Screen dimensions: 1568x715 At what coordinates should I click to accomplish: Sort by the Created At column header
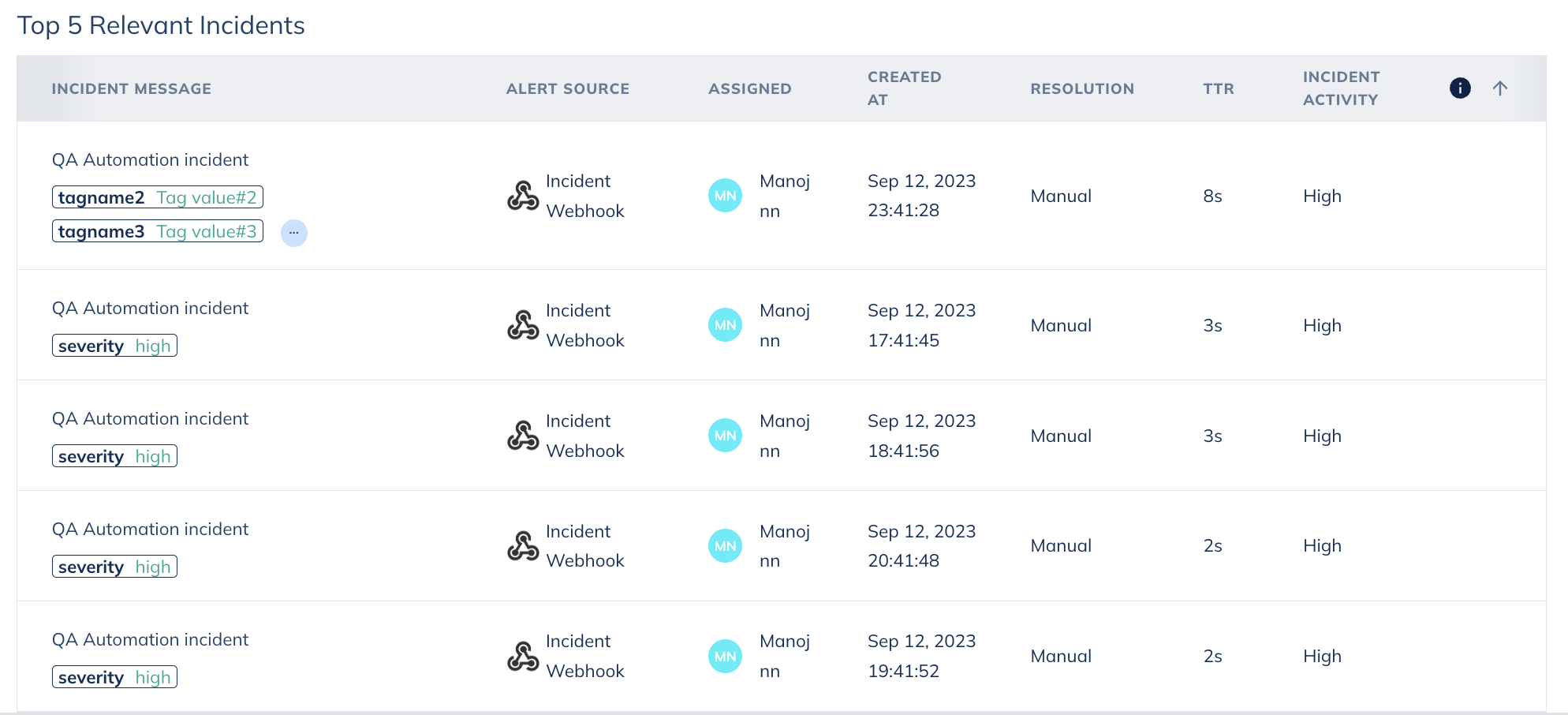[x=904, y=88]
